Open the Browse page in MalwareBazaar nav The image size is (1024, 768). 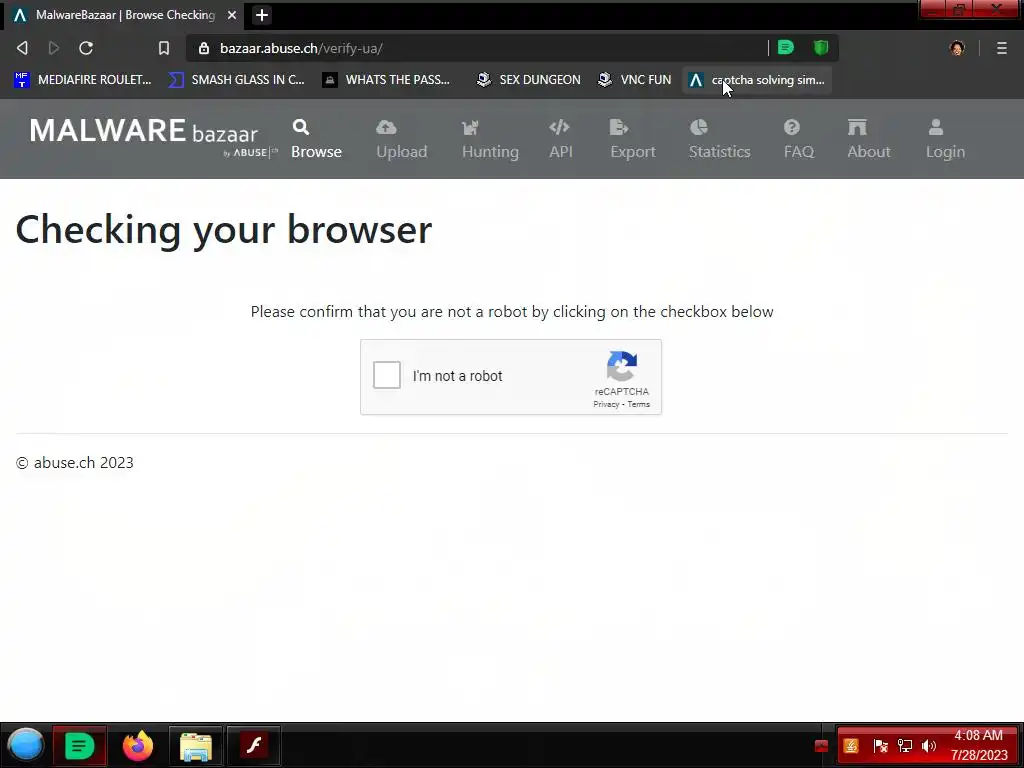(x=316, y=139)
